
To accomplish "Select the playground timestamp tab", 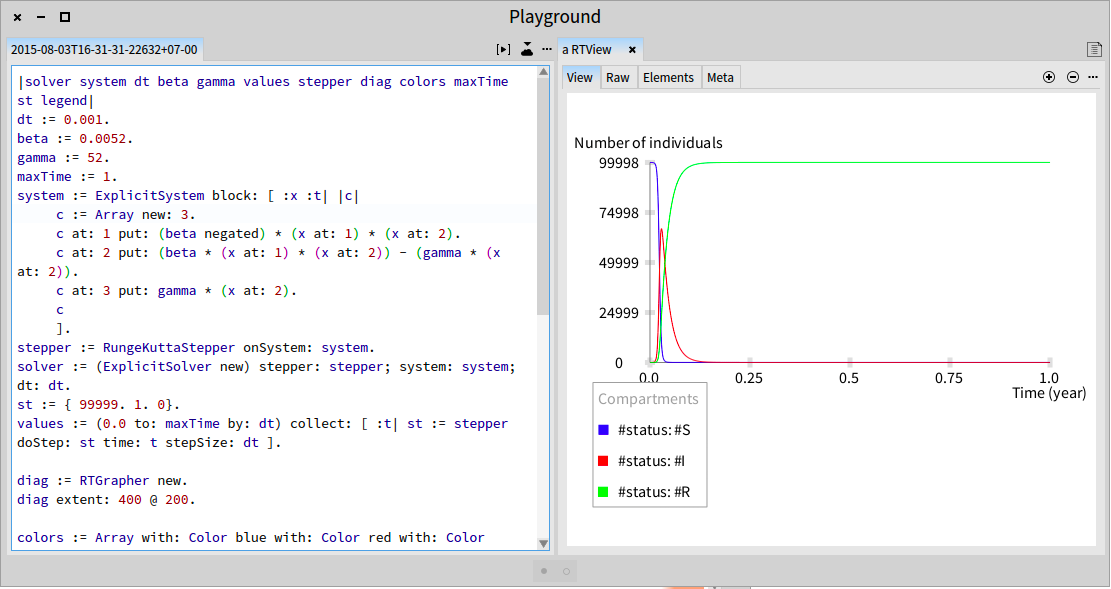I will [104, 50].
